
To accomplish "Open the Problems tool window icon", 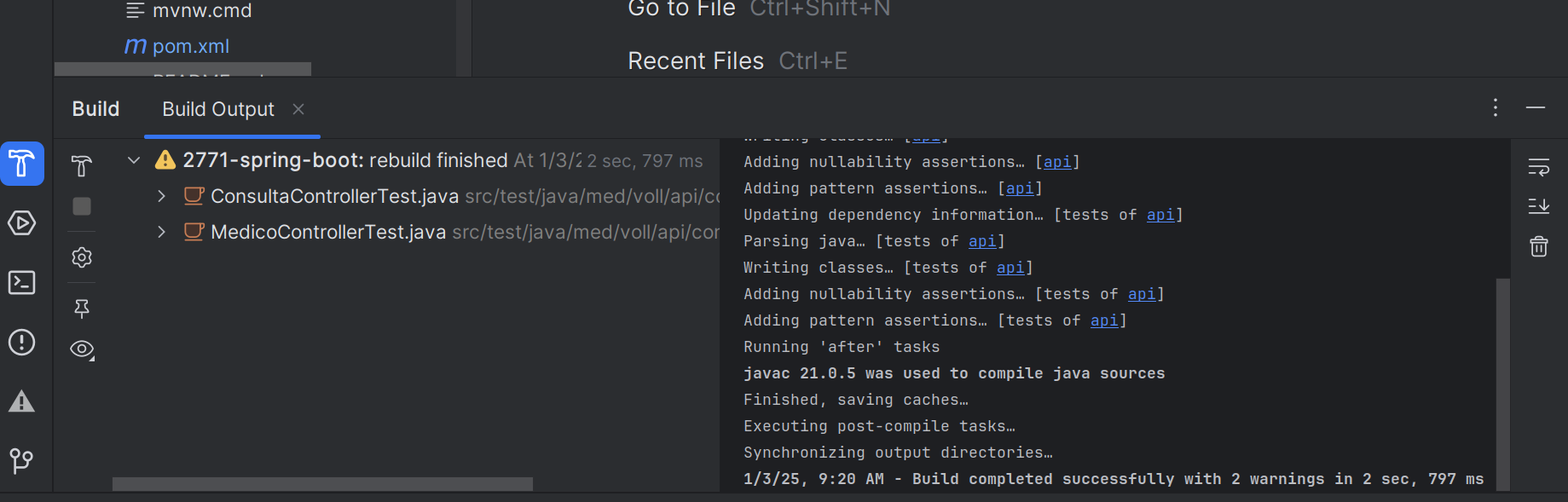I will coord(22,342).
